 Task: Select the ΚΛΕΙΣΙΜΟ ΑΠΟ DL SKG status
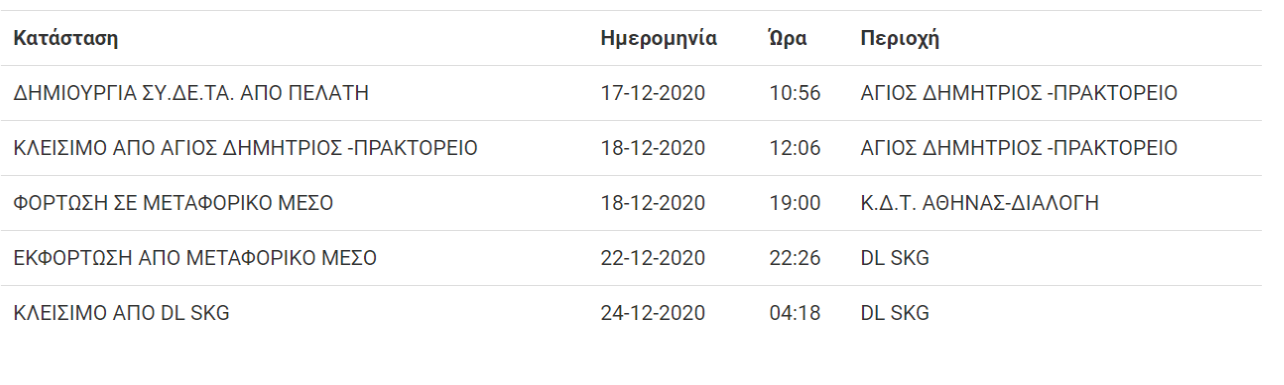point(122,314)
